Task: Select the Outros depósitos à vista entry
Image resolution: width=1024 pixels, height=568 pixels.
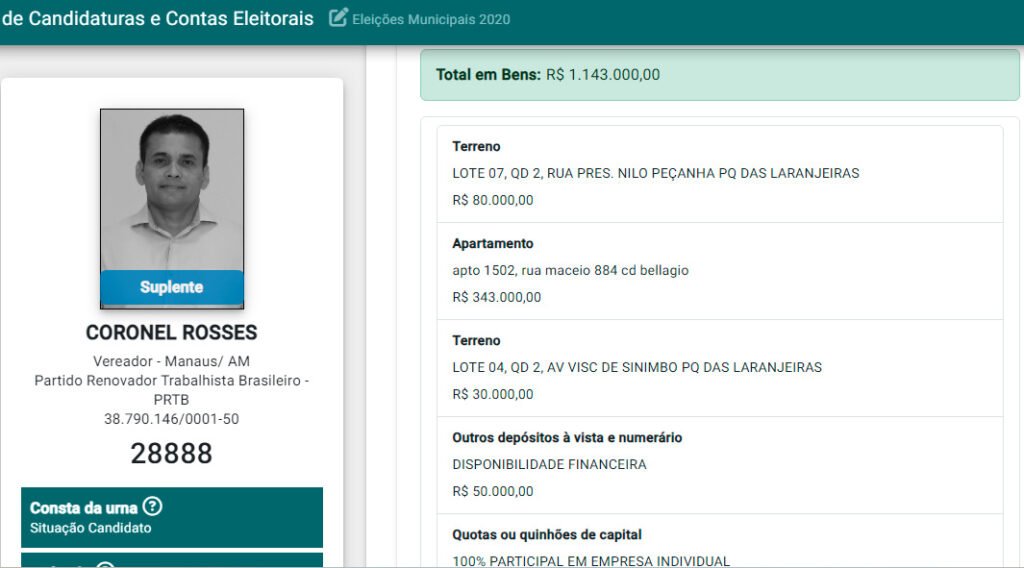Action: (719, 464)
